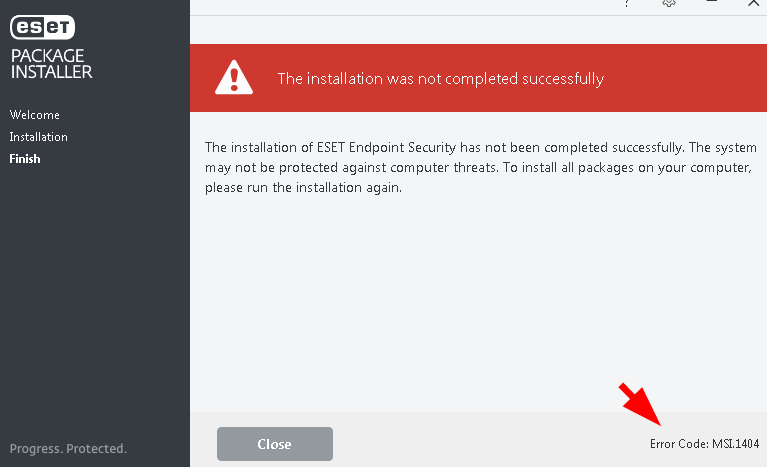Open settings with the gear icon
Viewport: 767px width, 467px height.
pos(669,3)
